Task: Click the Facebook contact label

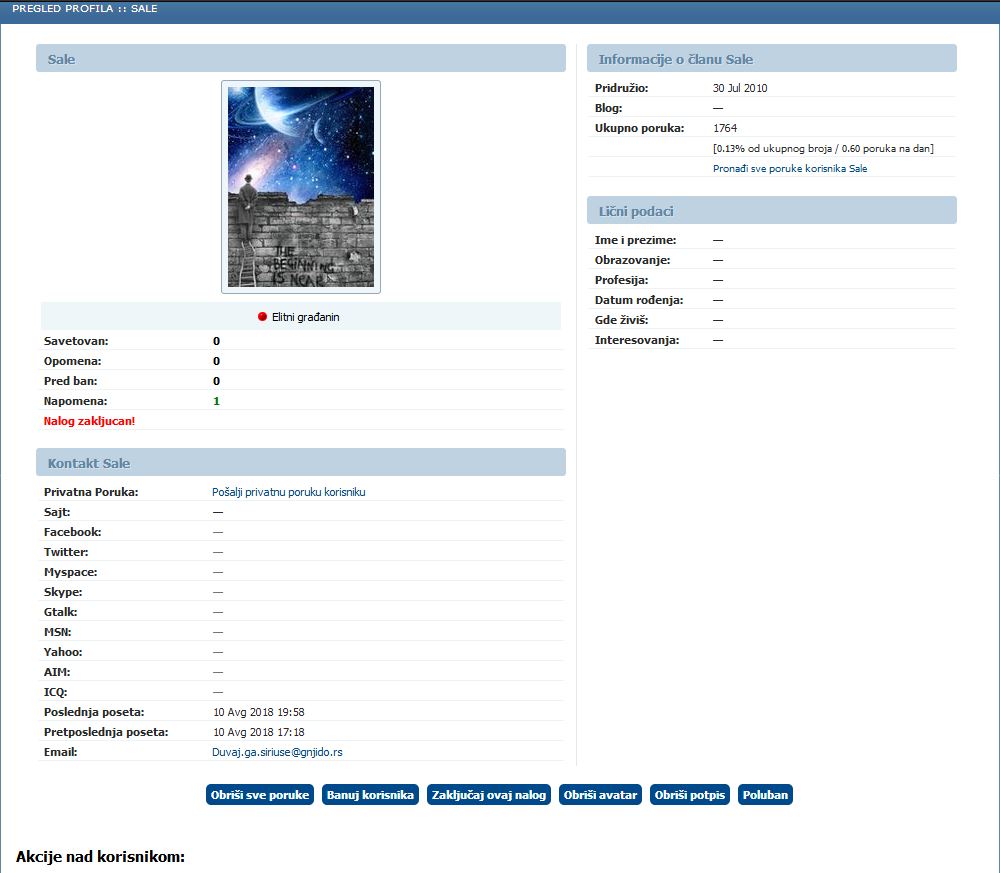Action: [x=72, y=532]
